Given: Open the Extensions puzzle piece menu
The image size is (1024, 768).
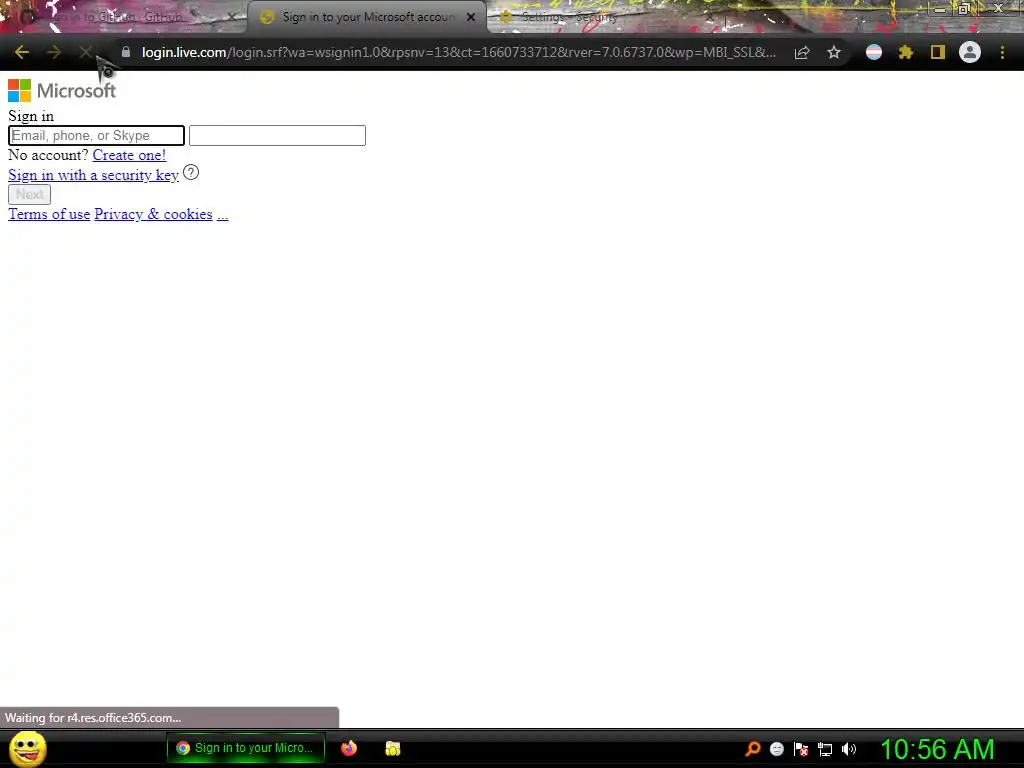Looking at the screenshot, I should (x=905, y=52).
